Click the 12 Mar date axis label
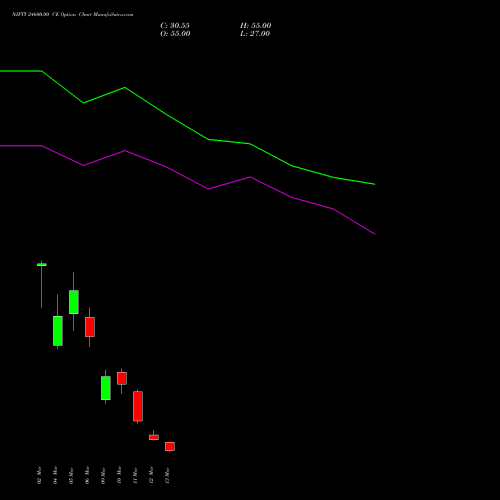500x500 pixels. 151,475
